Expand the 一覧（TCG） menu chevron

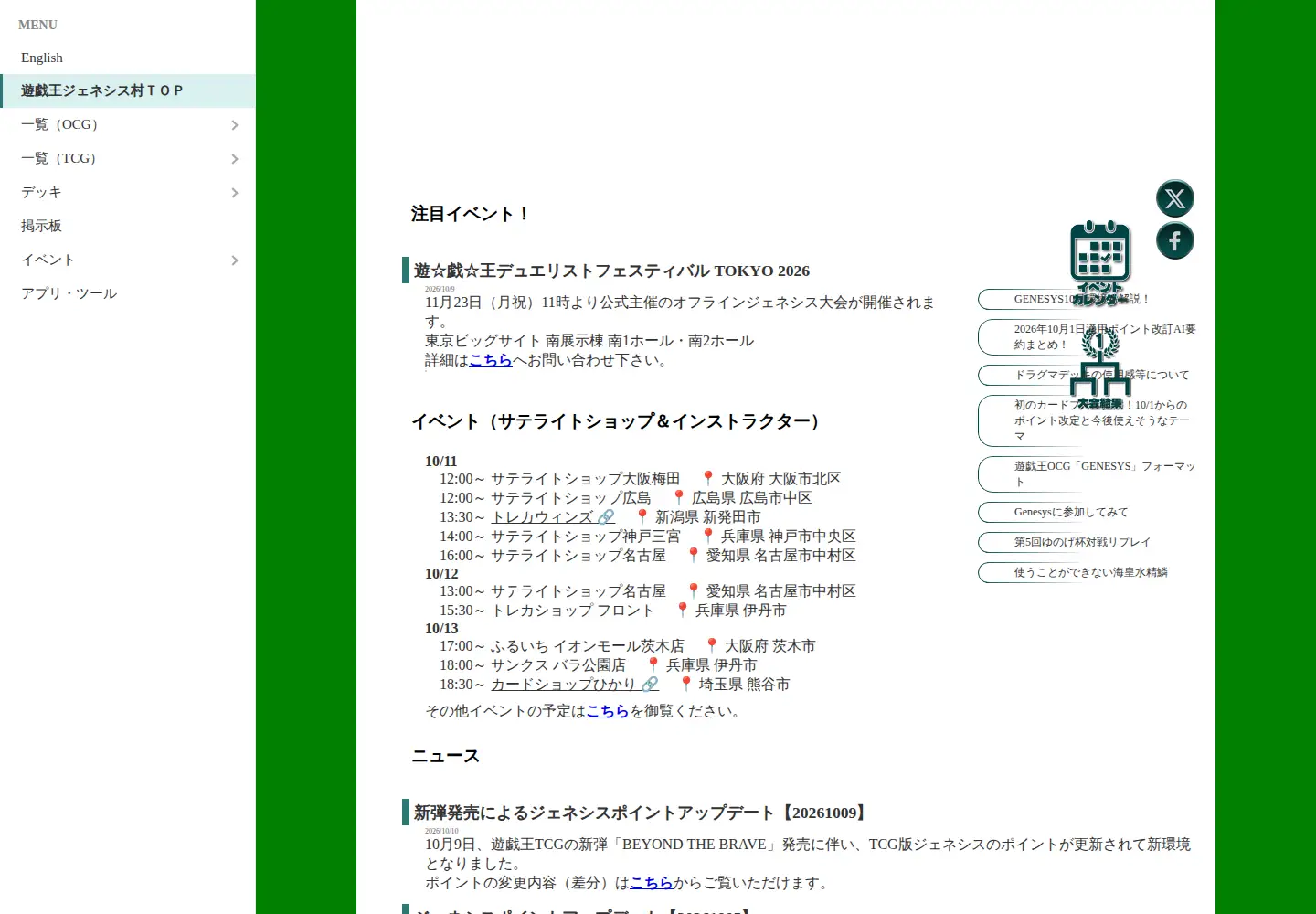click(x=235, y=159)
